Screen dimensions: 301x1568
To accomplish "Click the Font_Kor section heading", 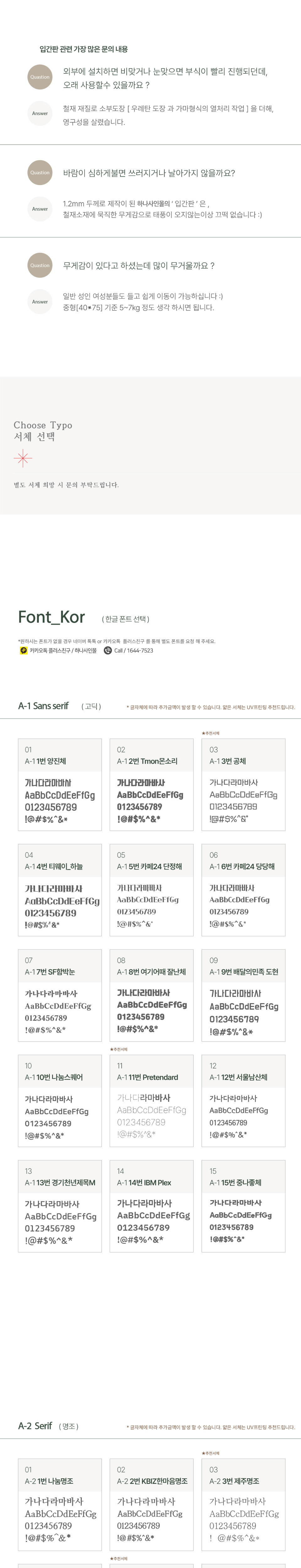I will 52,617.
